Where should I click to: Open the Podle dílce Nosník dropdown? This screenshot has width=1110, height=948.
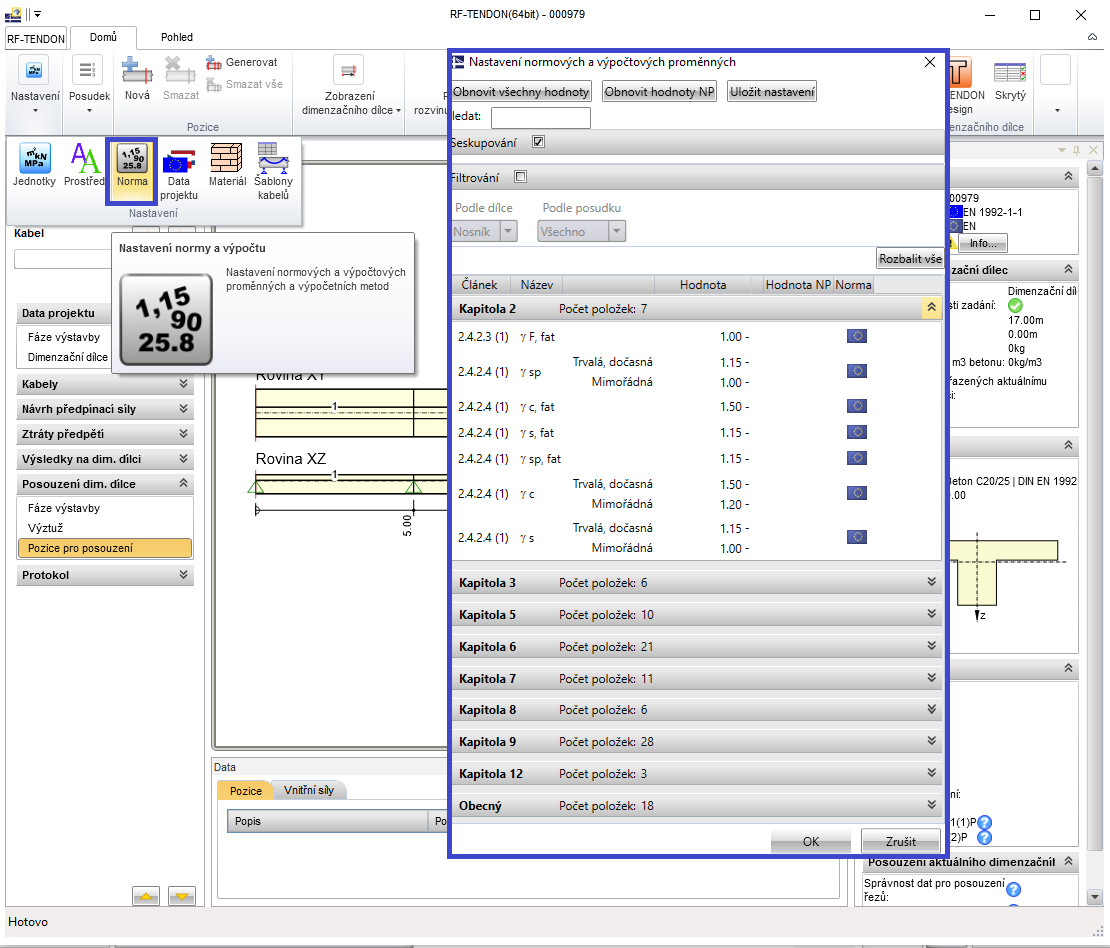(485, 232)
